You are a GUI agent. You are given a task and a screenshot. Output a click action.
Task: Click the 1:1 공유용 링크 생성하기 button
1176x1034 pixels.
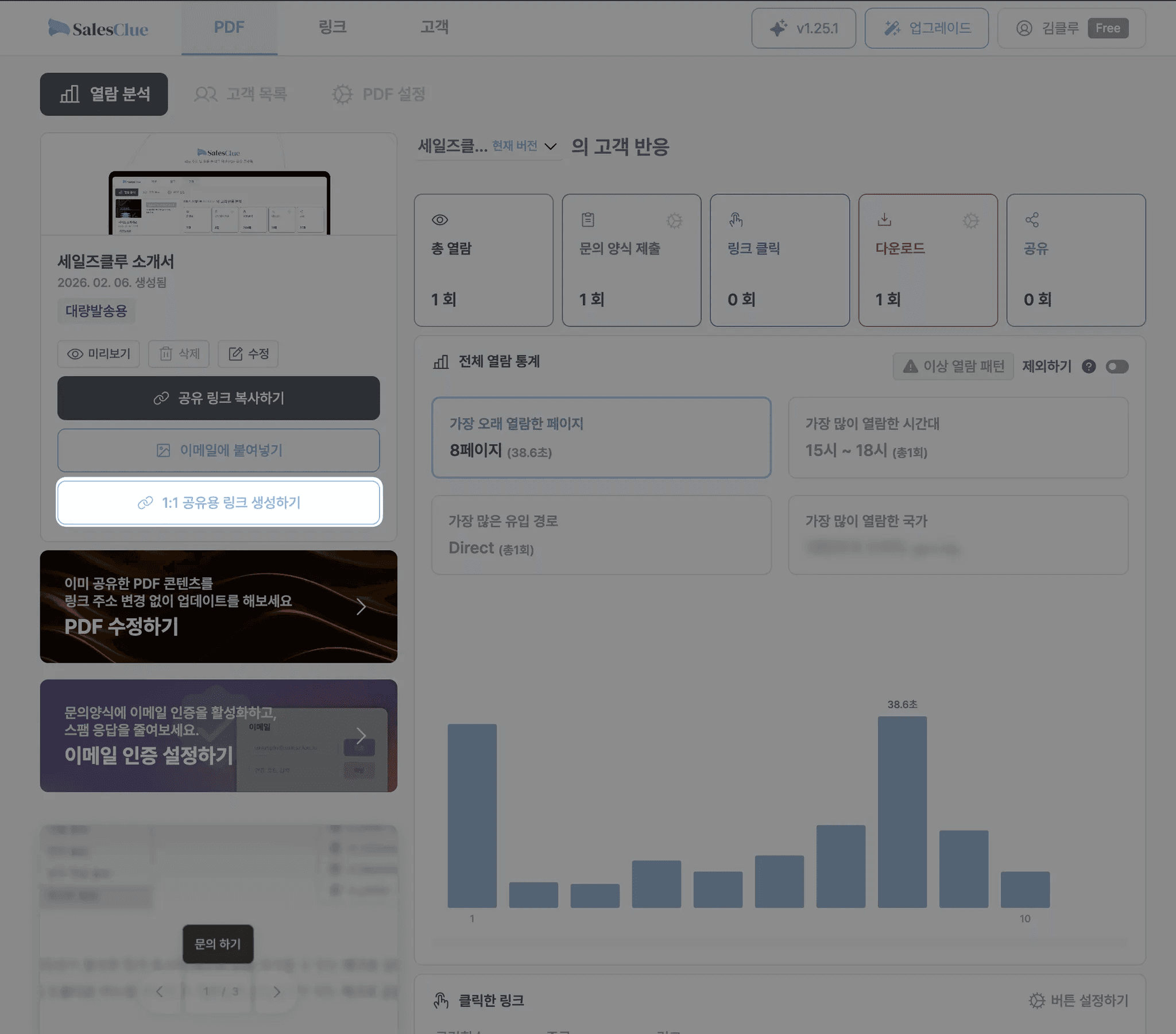pos(218,502)
